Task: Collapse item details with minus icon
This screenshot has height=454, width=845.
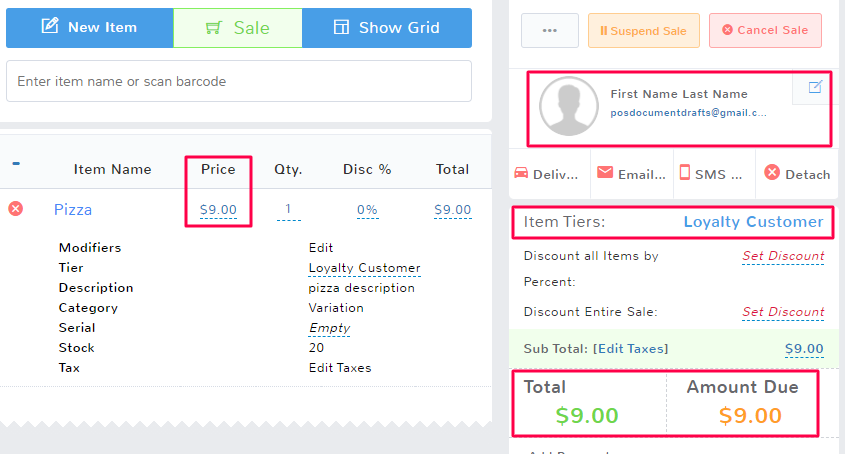Action: [16, 164]
